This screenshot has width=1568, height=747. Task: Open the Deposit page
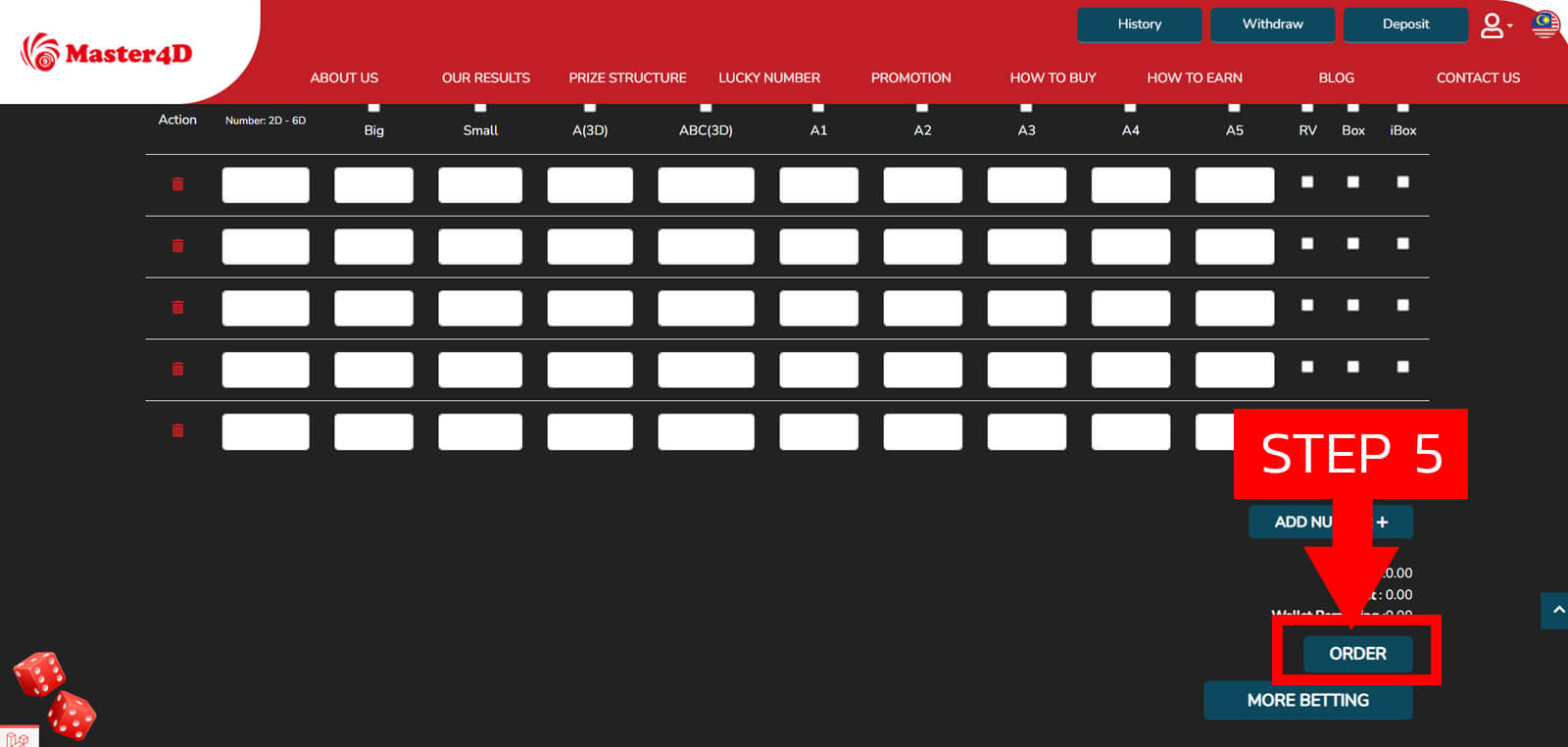1405,25
